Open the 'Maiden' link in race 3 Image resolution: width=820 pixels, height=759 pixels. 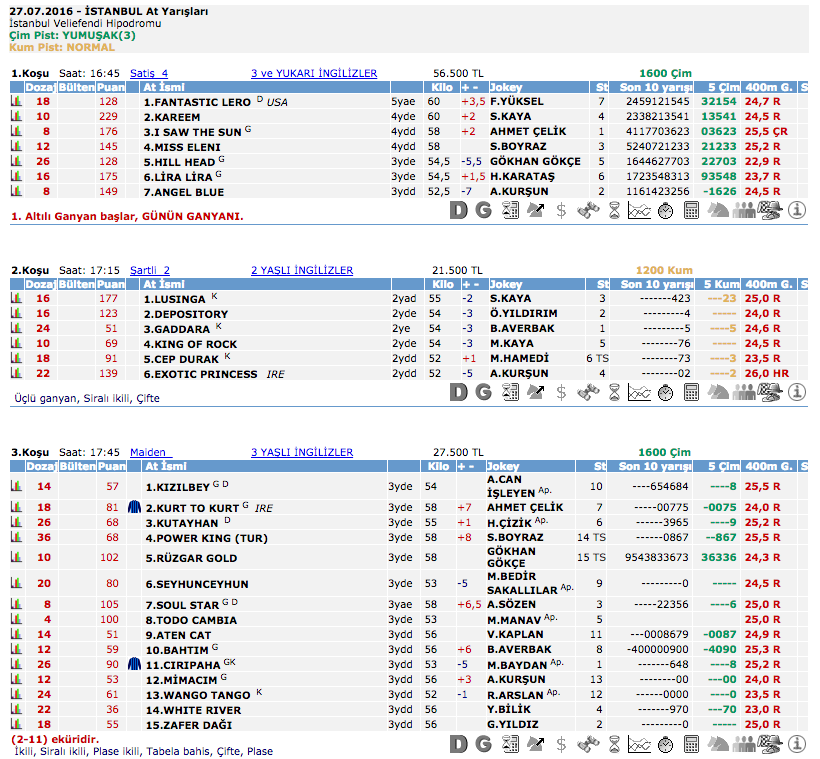[149, 452]
